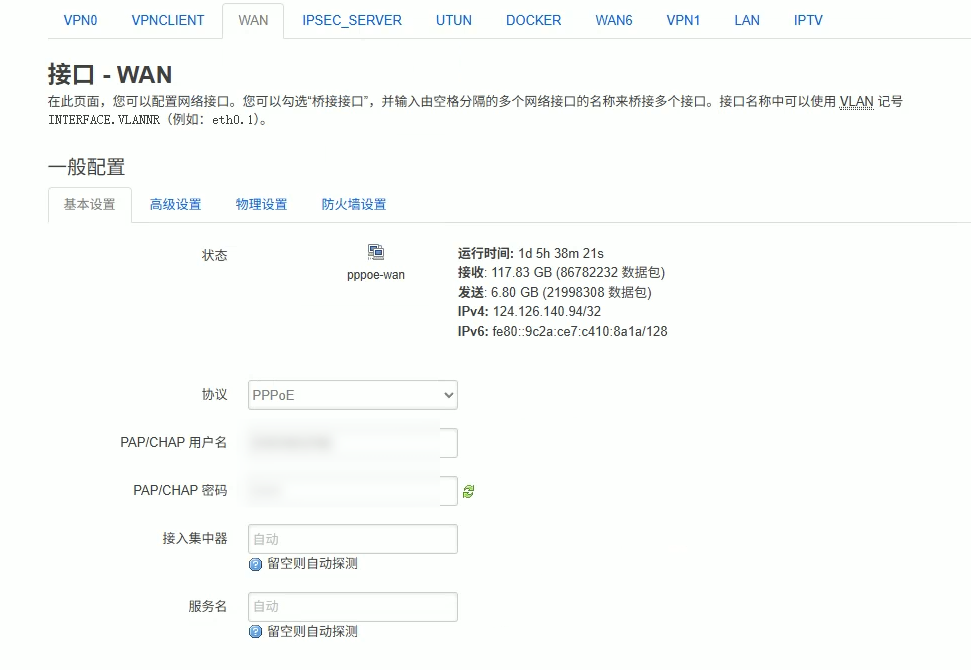Open the 协议 protocol dropdown showing PPPoE

pyautogui.click(x=352, y=395)
